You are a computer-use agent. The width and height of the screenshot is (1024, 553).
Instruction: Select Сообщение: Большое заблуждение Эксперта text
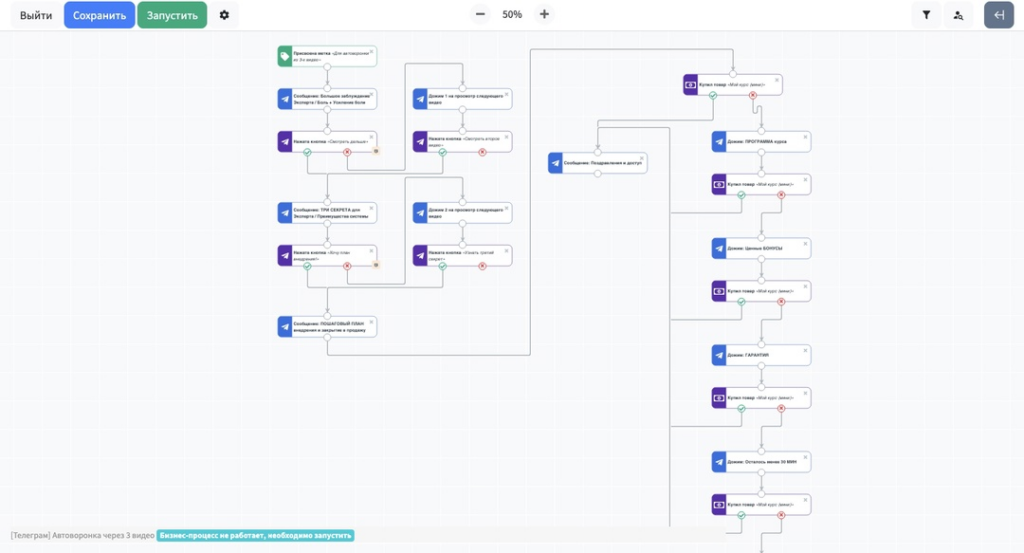tap(330, 99)
